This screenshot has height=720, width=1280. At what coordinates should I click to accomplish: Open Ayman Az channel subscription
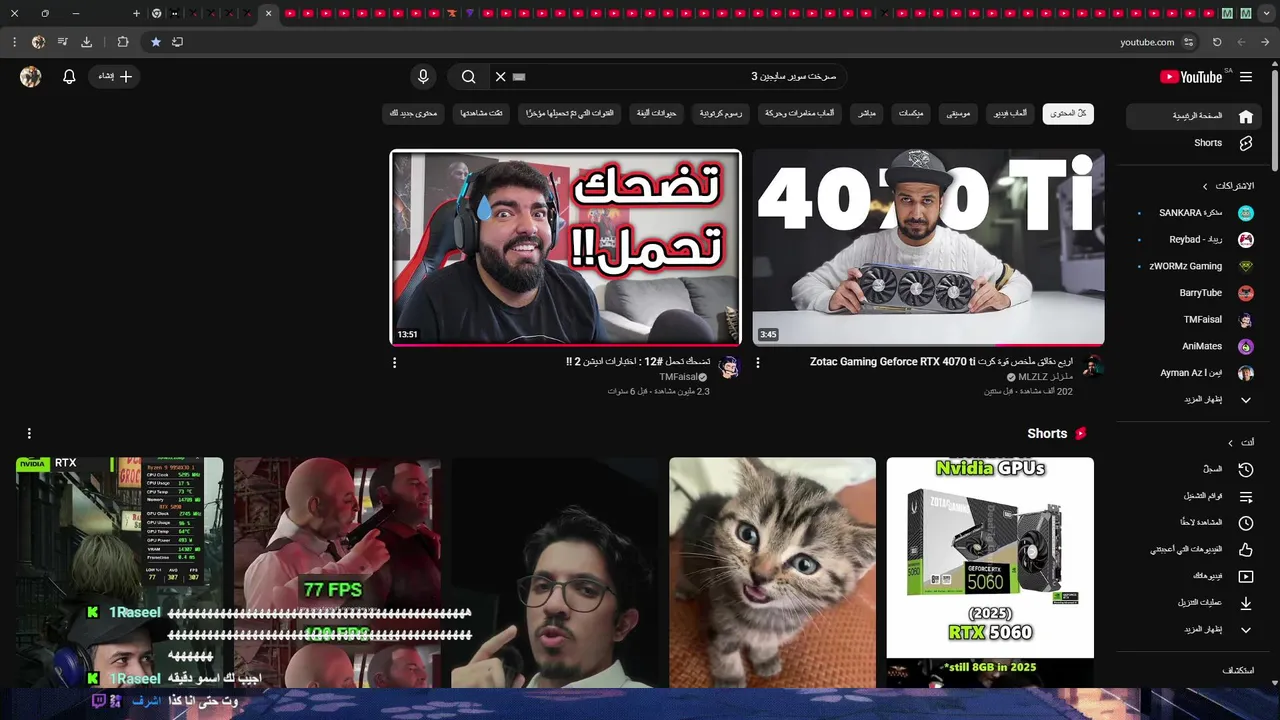pos(1192,373)
